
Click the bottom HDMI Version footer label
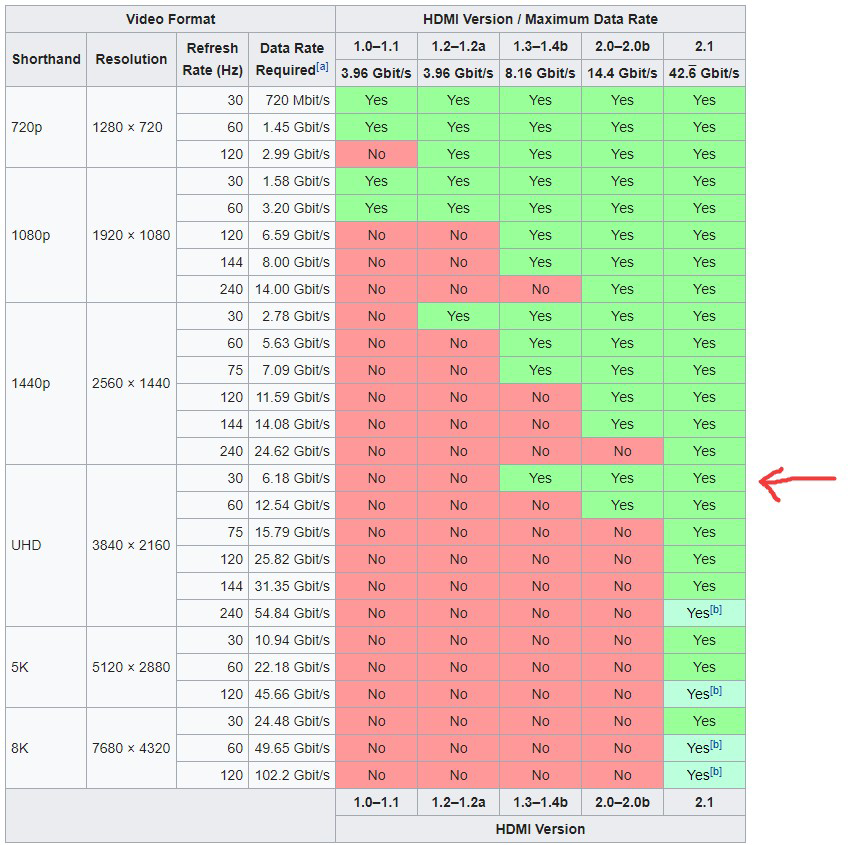pos(540,829)
